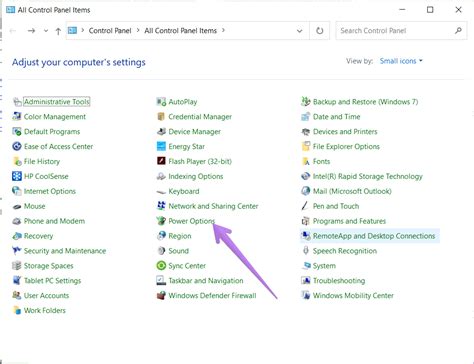Click the Credential Manager icon
474x364 pixels.
[x=161, y=117]
